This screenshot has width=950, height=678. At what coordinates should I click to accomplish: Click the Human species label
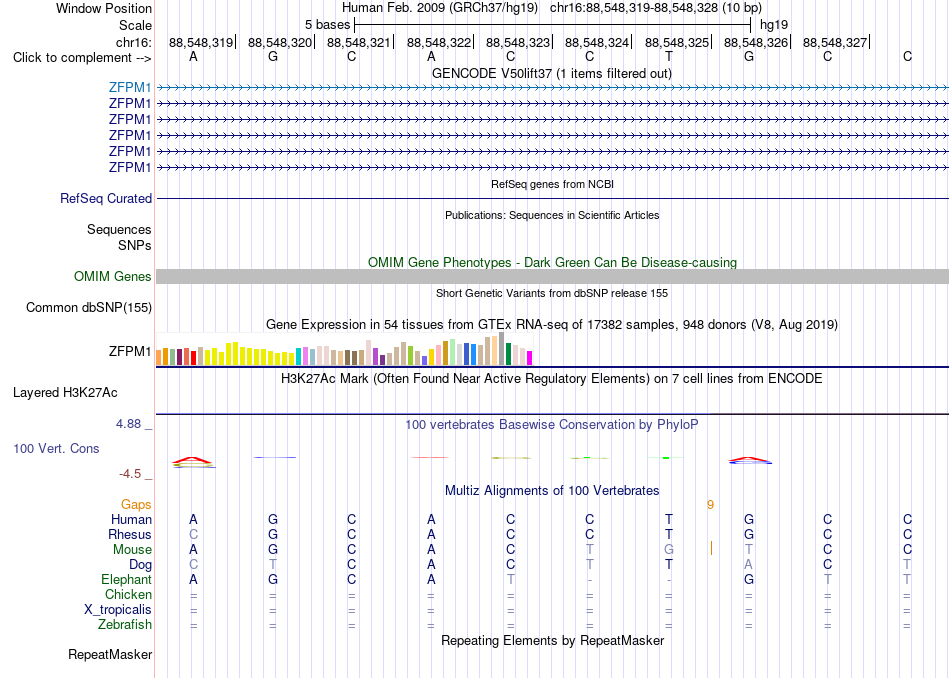pos(131,519)
